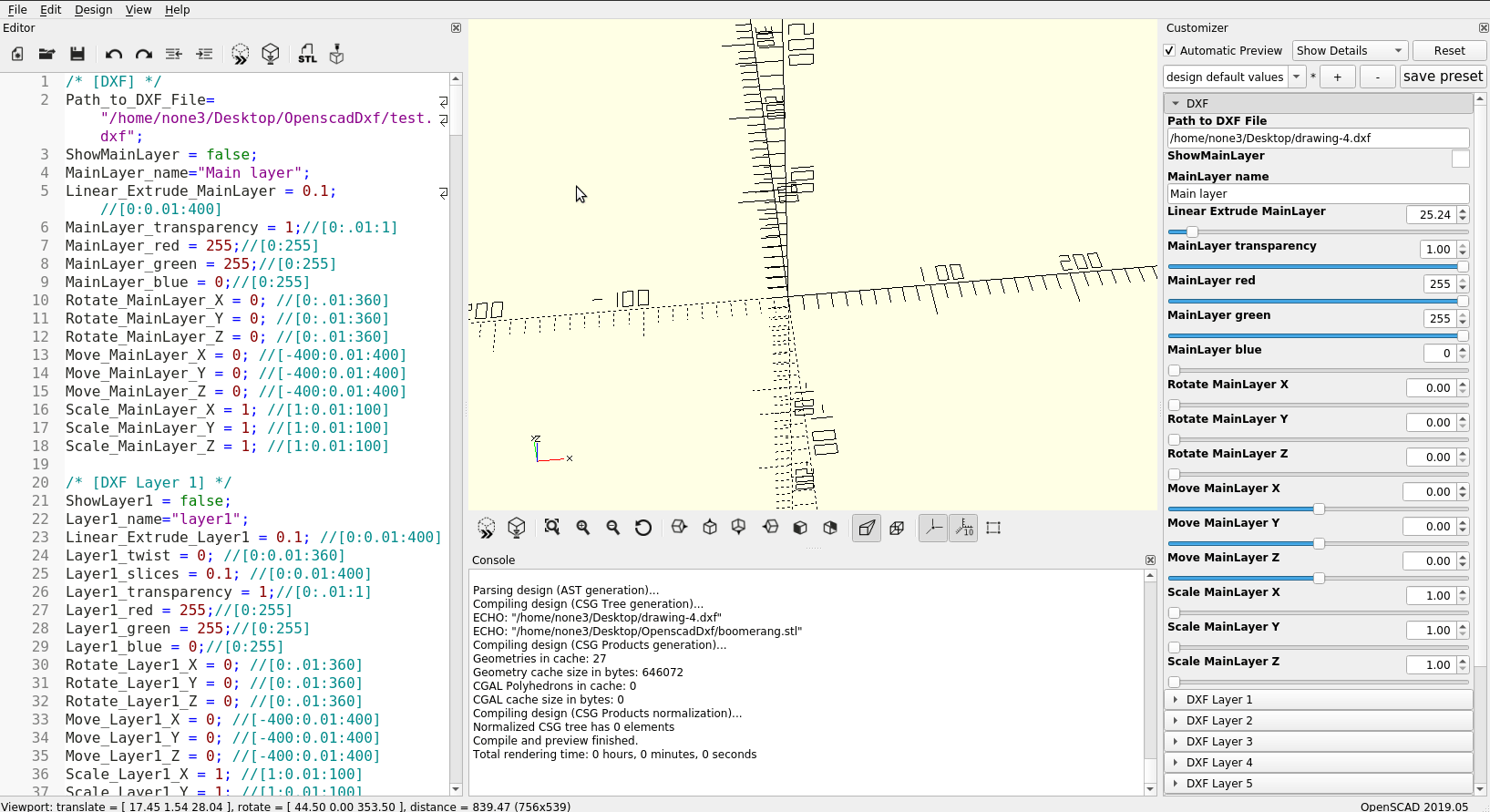The width and height of the screenshot is (1490, 812).
Task: Undo the last edit
Action: pyautogui.click(x=113, y=55)
